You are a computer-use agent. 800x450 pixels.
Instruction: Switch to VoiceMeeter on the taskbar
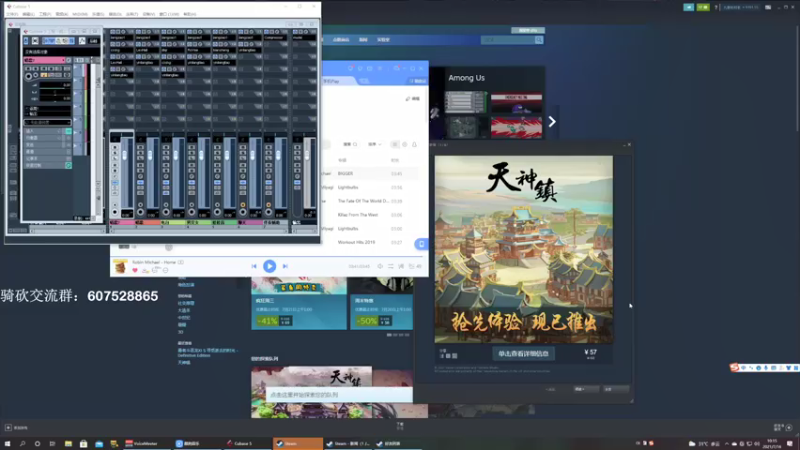[x=145, y=443]
